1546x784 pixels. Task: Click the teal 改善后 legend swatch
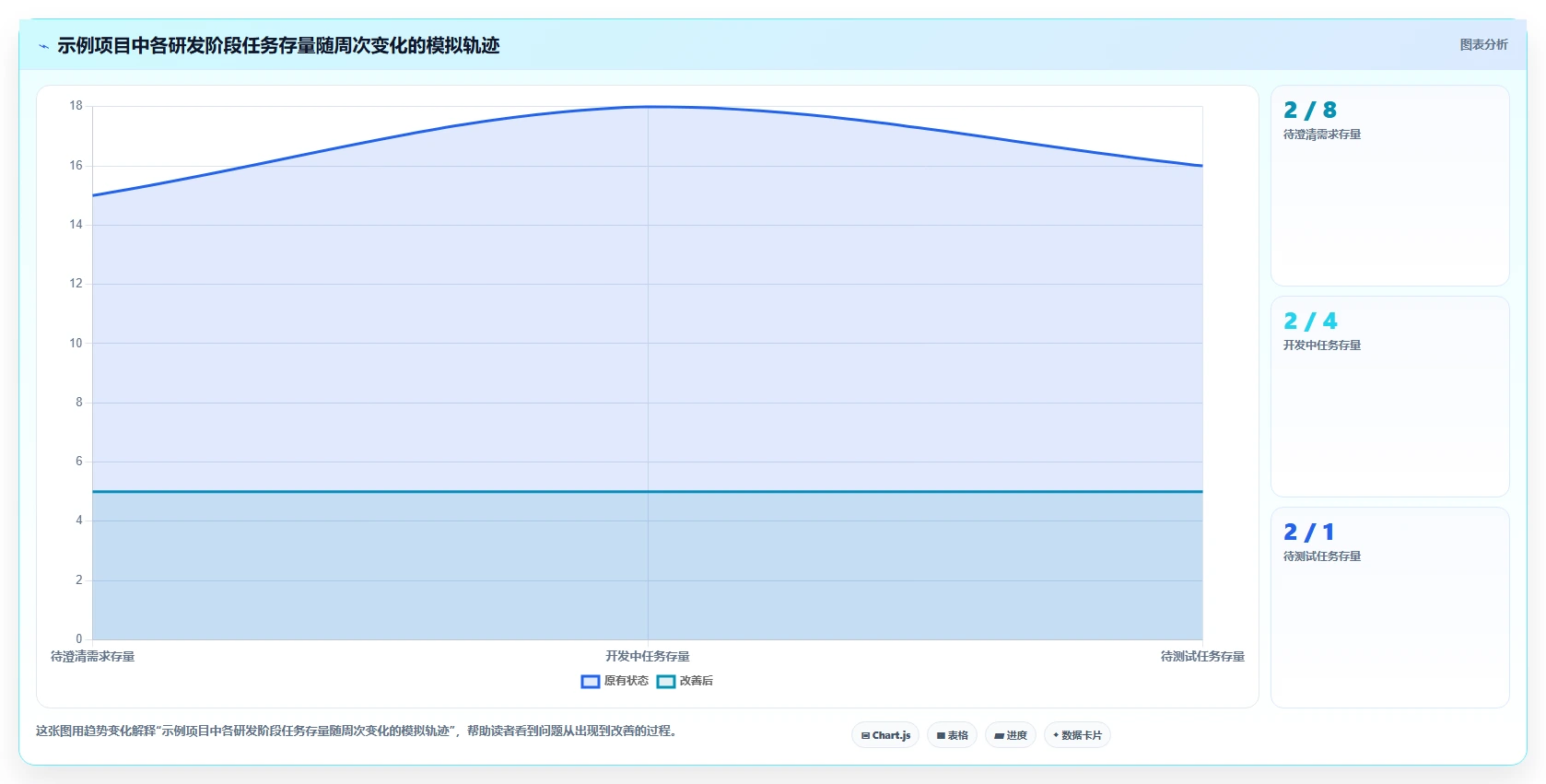(666, 682)
